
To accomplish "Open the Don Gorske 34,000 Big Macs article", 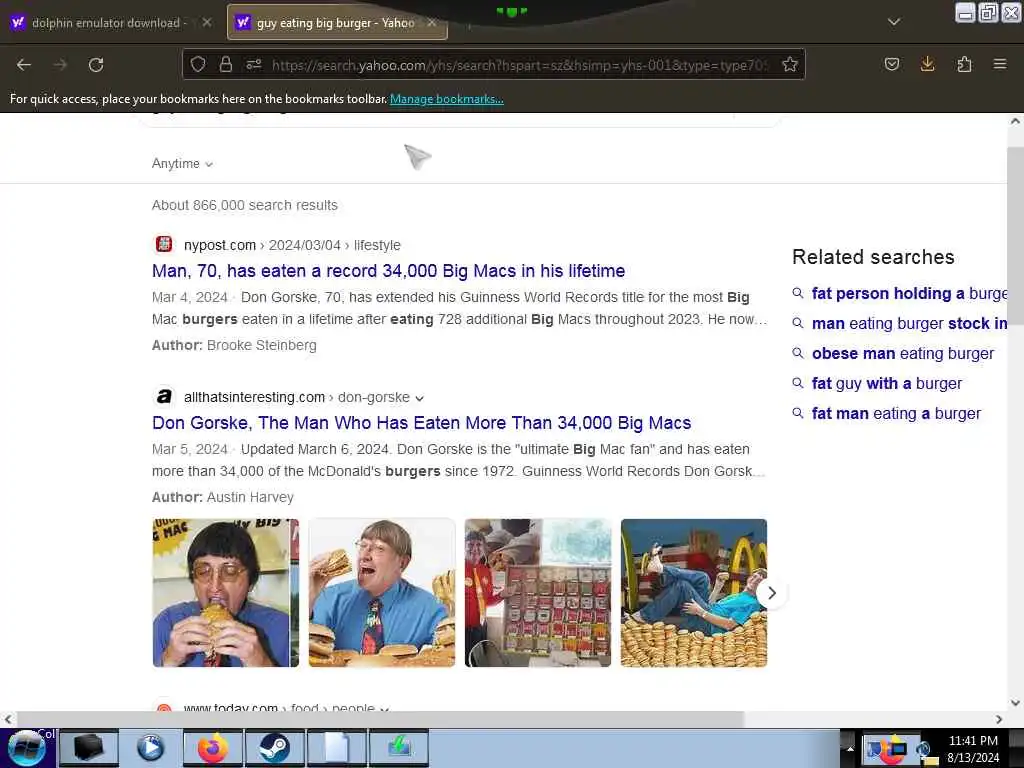I will [421, 423].
